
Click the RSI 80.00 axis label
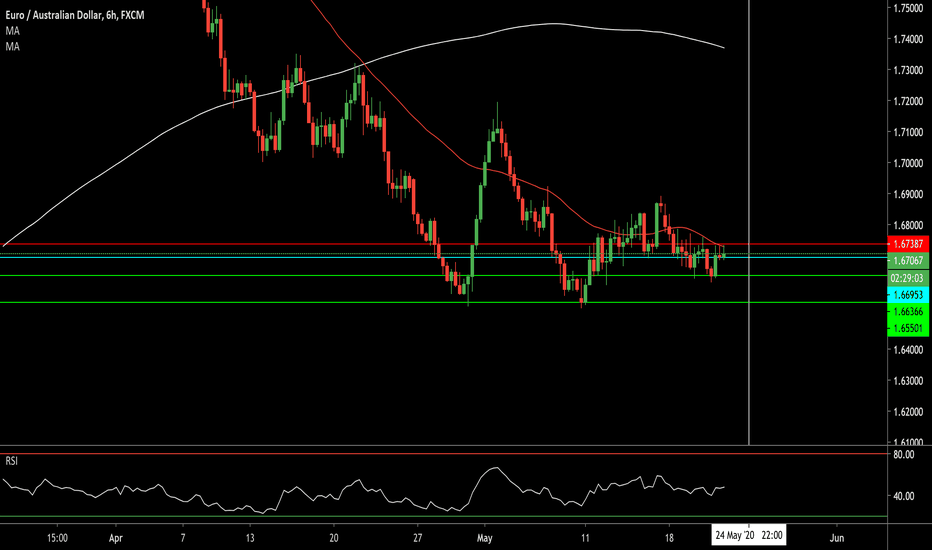[903, 455]
